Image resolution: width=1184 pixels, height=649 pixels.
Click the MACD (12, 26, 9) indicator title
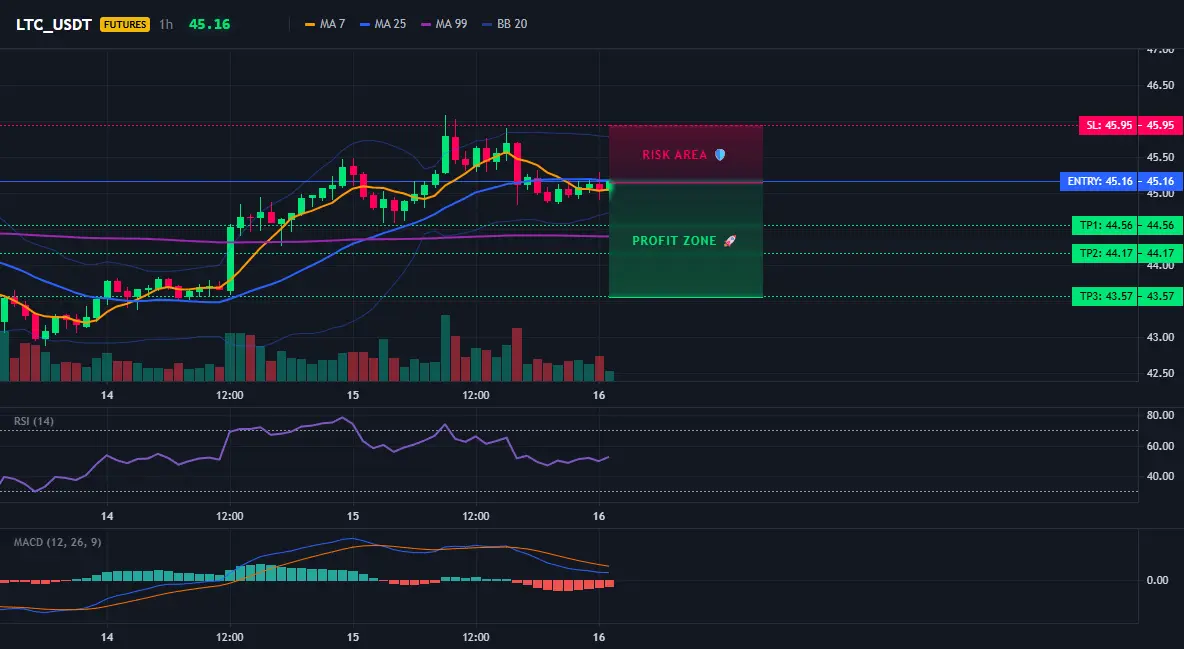pos(57,542)
